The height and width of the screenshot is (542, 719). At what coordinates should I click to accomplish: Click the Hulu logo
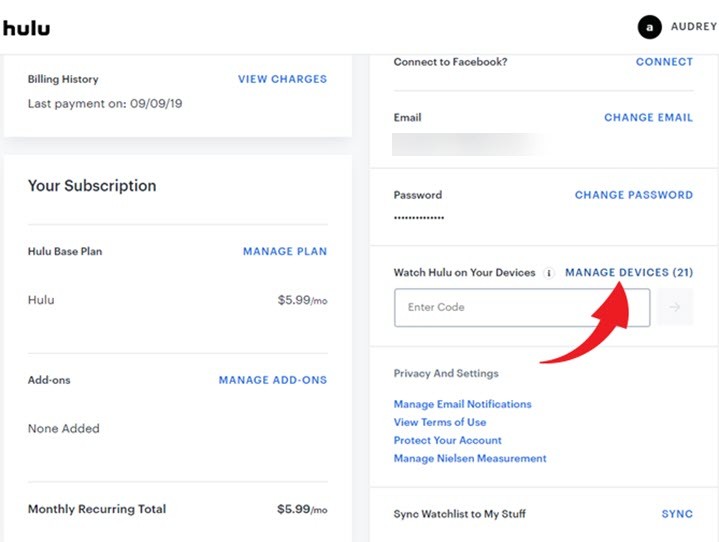[26, 28]
